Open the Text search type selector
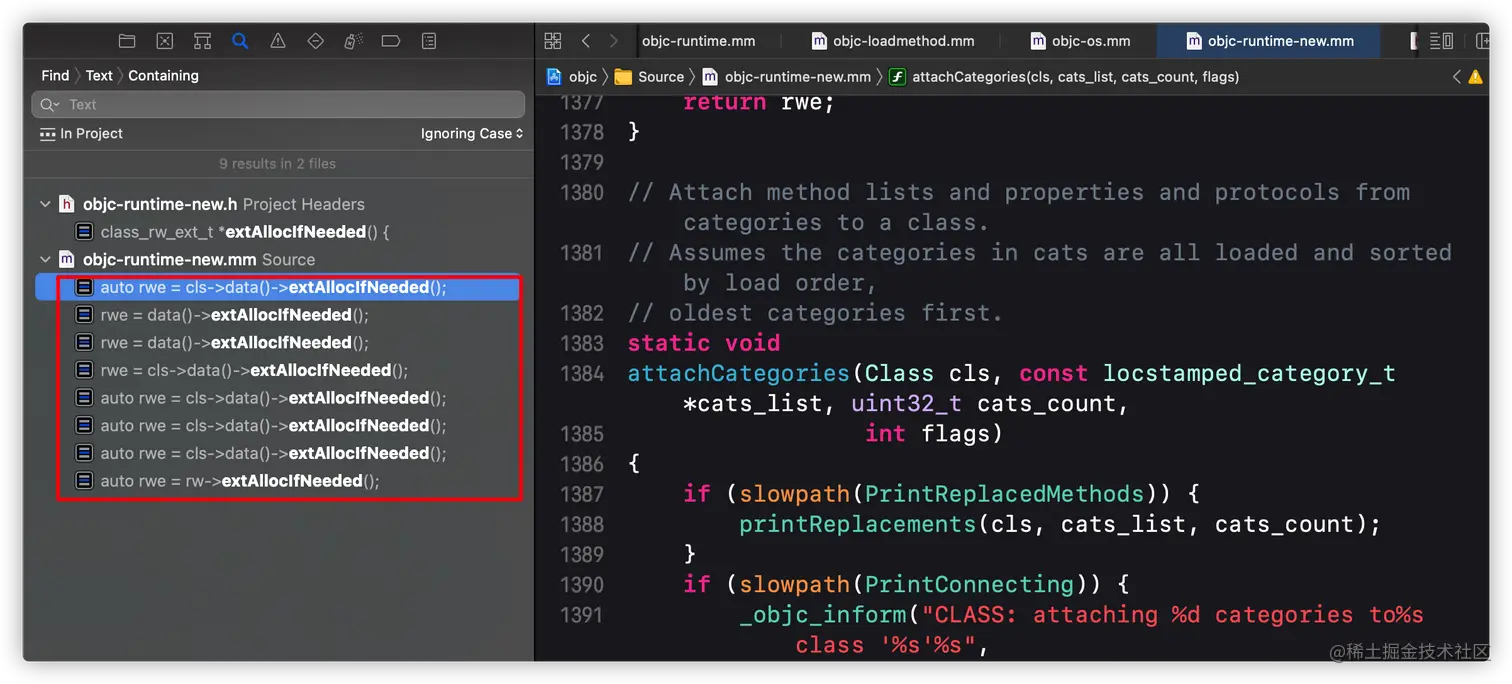1512x684 pixels. click(x=99, y=75)
